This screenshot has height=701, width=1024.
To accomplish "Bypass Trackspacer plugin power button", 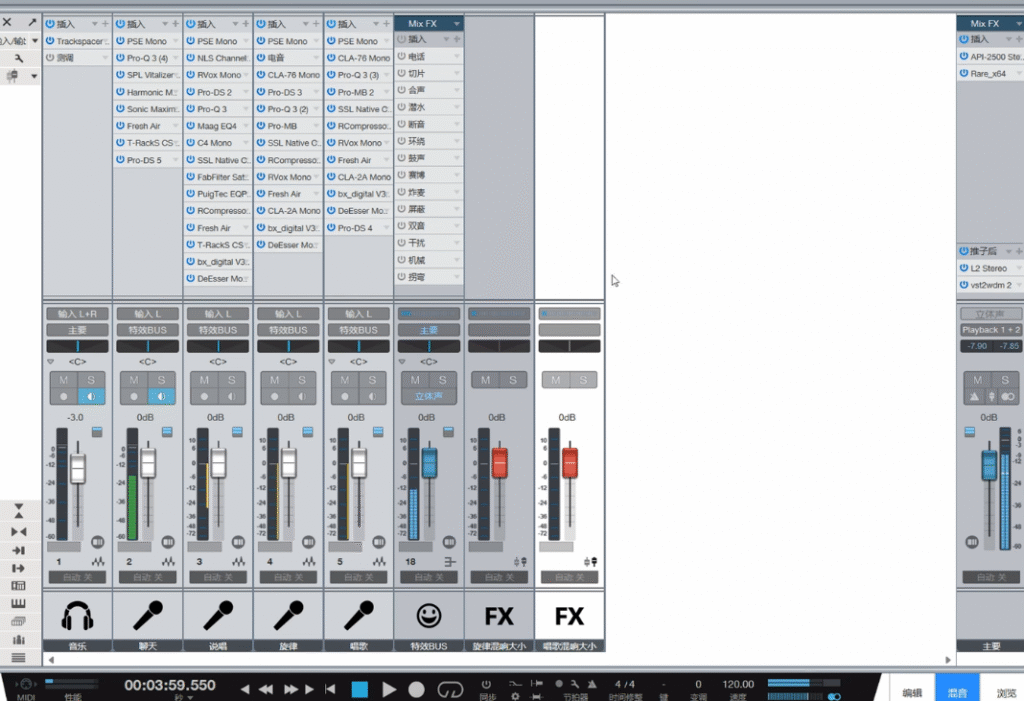I will (50, 41).
